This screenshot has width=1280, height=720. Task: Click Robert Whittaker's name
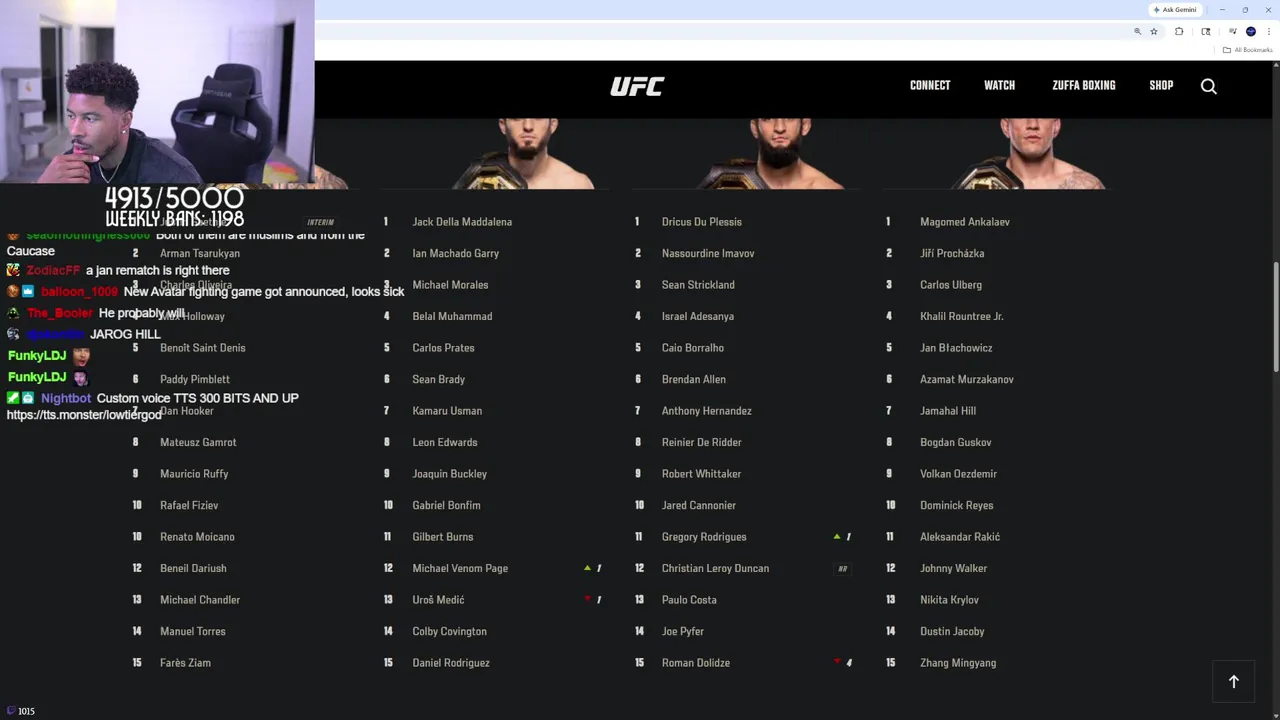coord(701,474)
